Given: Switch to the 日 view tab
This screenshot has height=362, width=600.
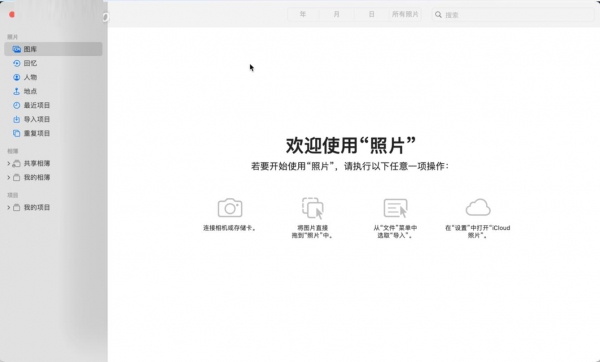Looking at the screenshot, I should tap(371, 14).
